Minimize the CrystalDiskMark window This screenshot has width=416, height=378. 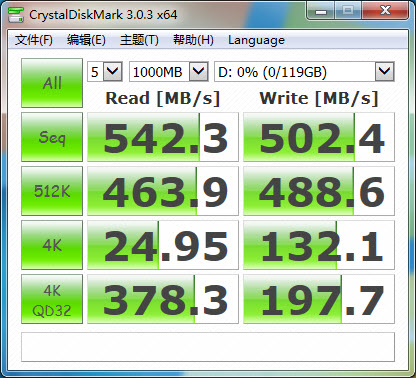click(321, 12)
